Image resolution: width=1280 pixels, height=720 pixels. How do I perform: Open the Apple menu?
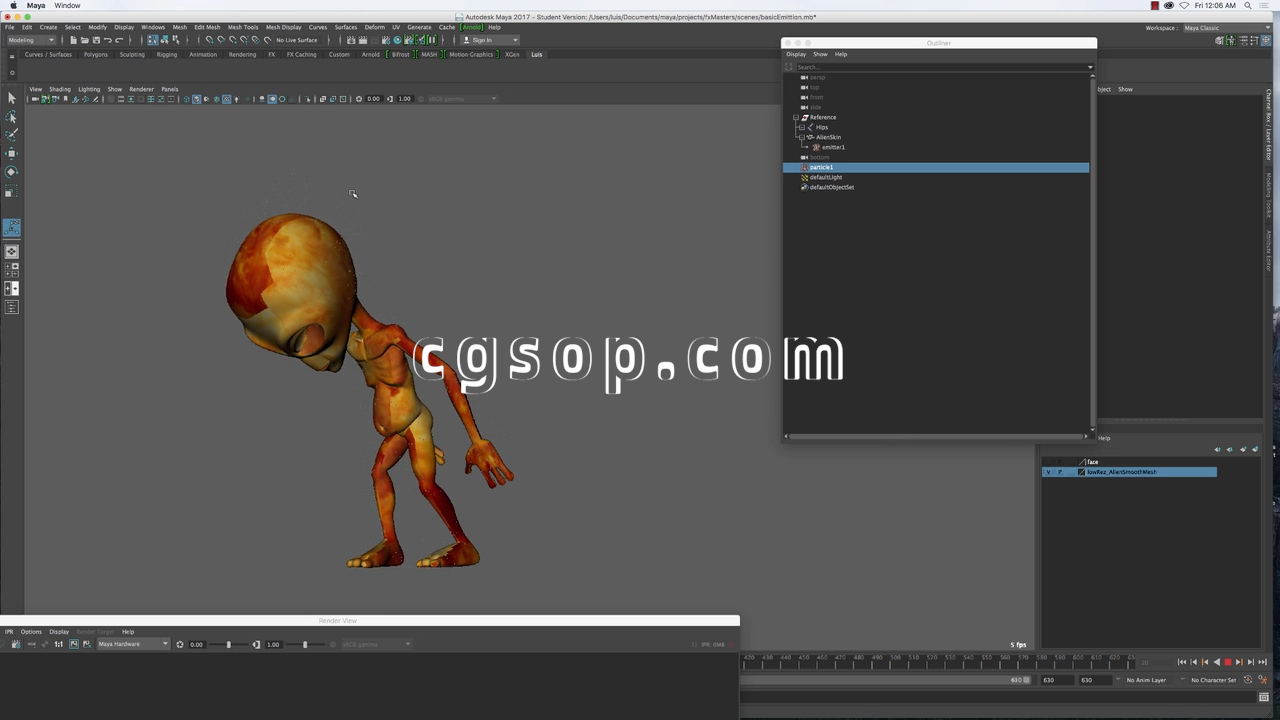pyautogui.click(x=13, y=6)
